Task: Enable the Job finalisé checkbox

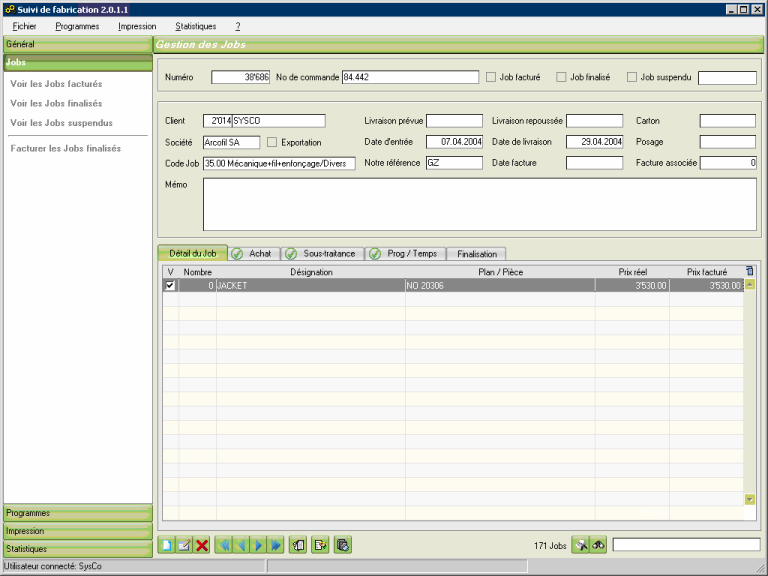Action: click(561, 77)
